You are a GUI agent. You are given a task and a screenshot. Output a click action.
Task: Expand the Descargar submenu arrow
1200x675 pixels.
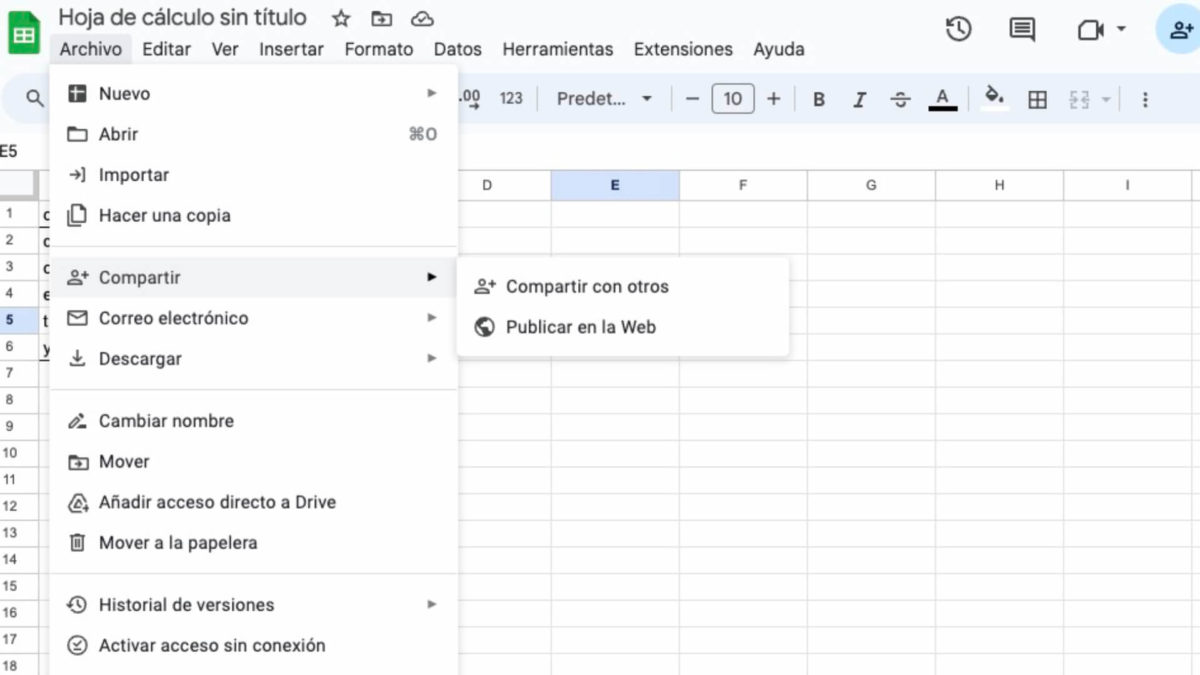(432, 358)
